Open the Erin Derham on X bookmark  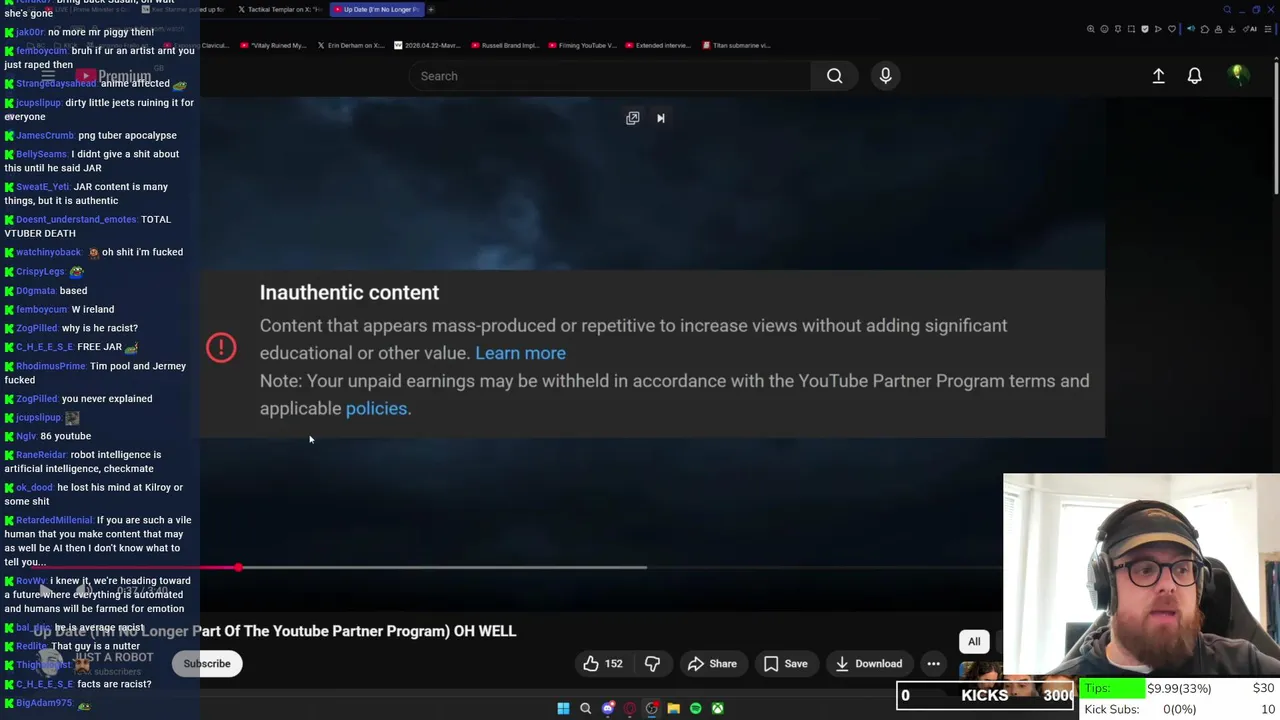coord(350,45)
